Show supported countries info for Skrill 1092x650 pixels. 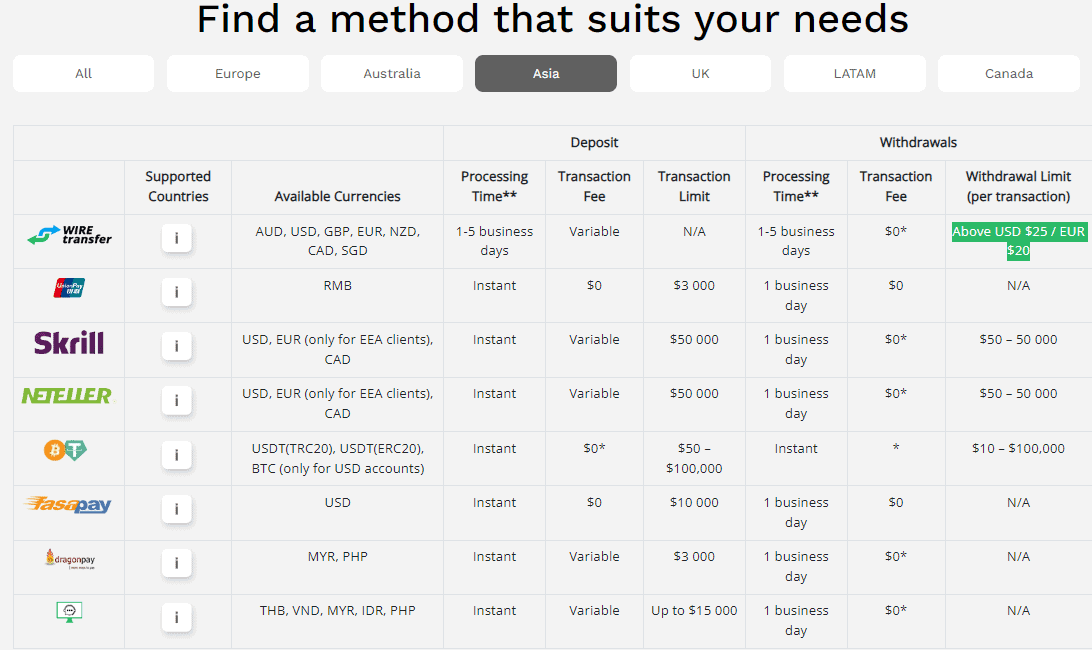177,346
